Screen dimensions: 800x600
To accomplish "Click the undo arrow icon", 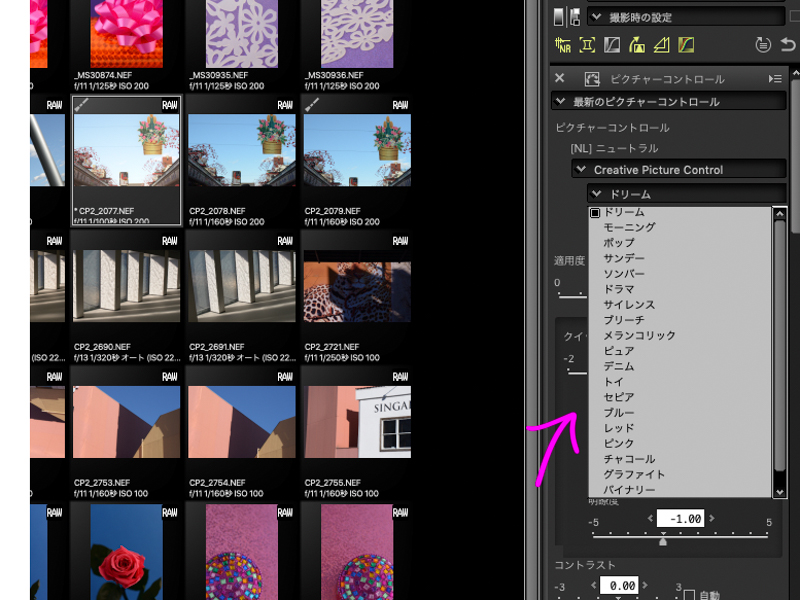I will (788, 45).
